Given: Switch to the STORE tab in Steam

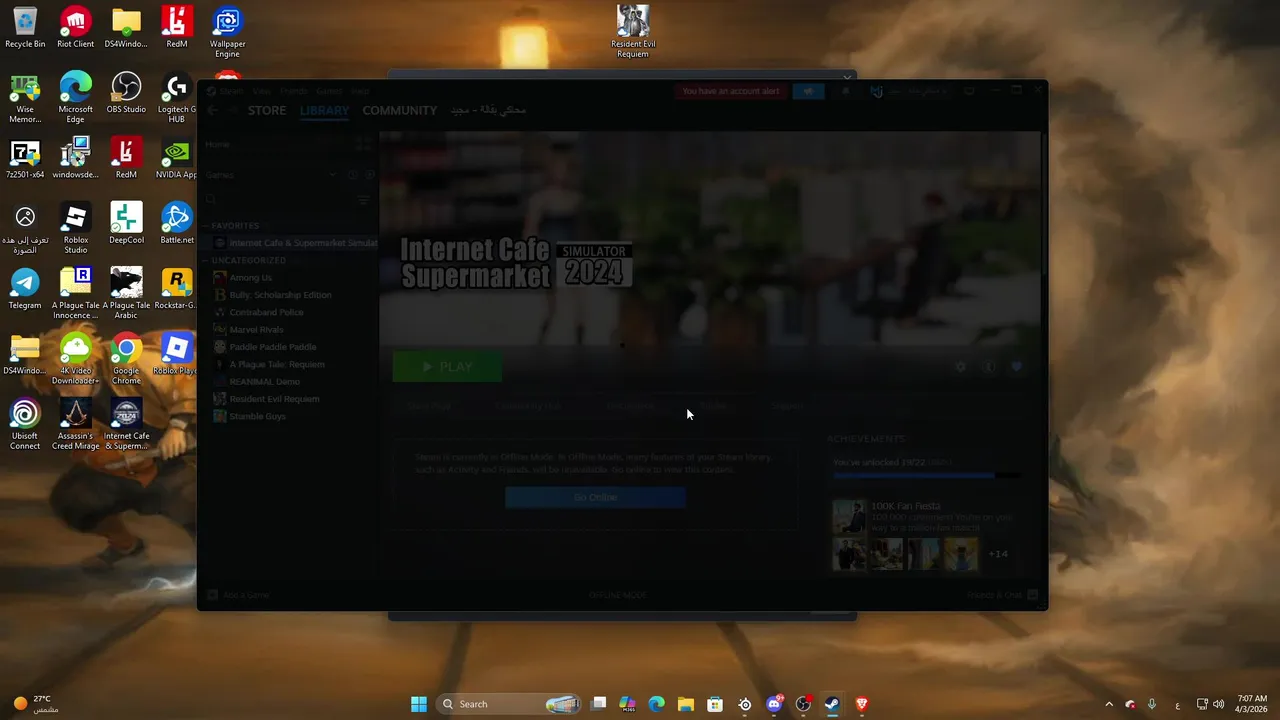Looking at the screenshot, I should (x=267, y=110).
